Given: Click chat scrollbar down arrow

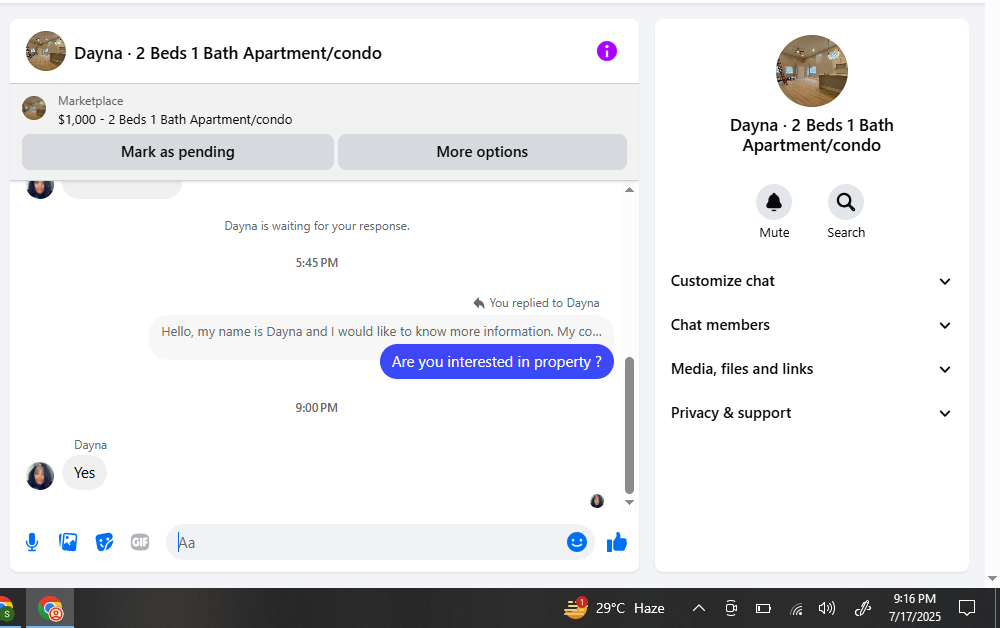Looking at the screenshot, I should coord(629,502).
